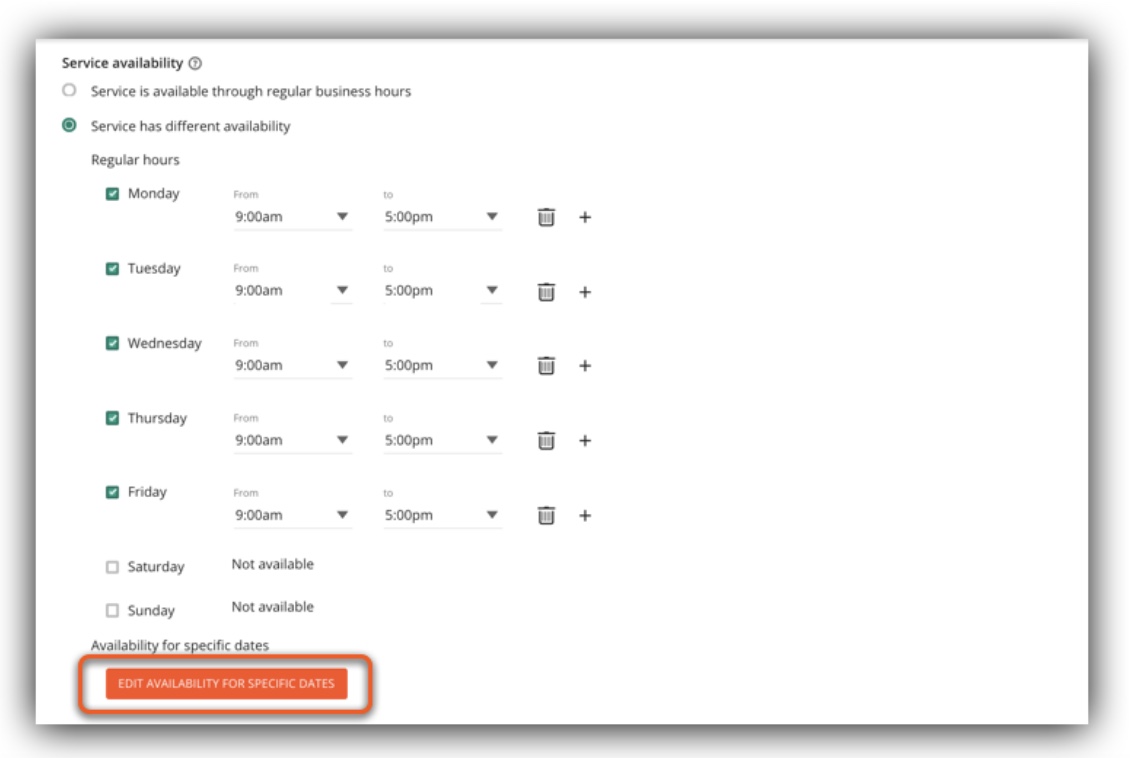Screen dimensions: 1130x758
Task: Uncheck the Monday checkbox
Action: point(112,194)
